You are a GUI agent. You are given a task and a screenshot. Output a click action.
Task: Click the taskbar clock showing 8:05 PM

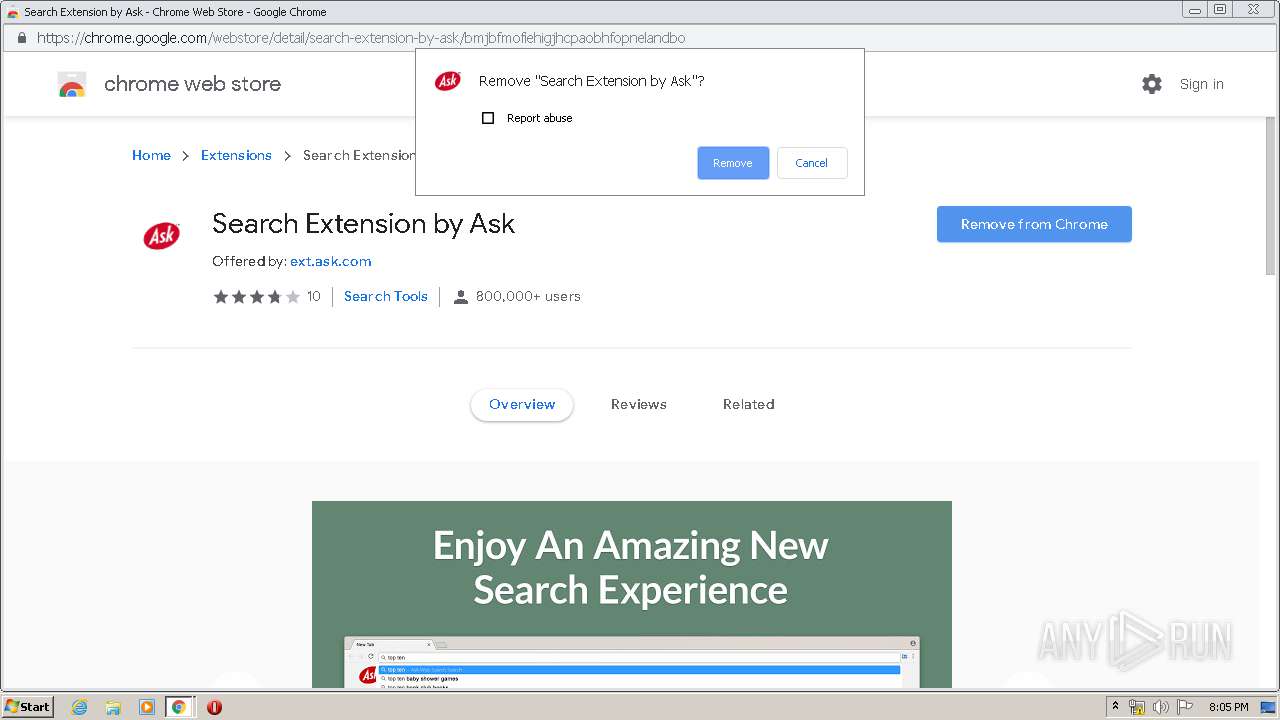(1228, 707)
